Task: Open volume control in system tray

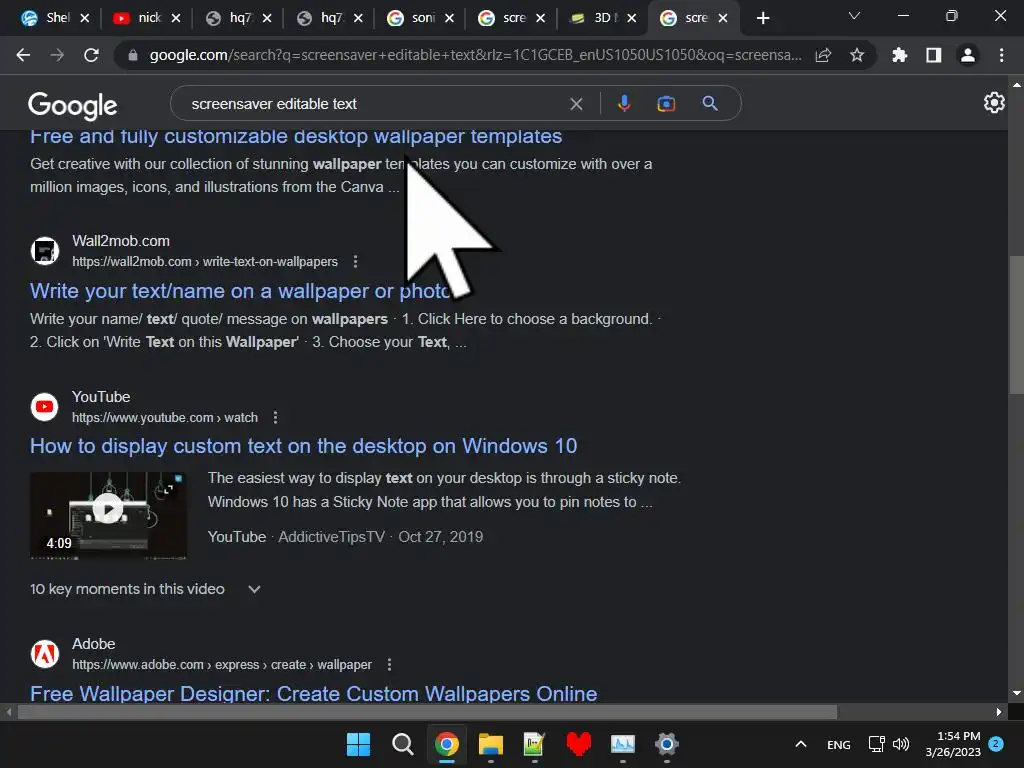Action: tap(901, 744)
